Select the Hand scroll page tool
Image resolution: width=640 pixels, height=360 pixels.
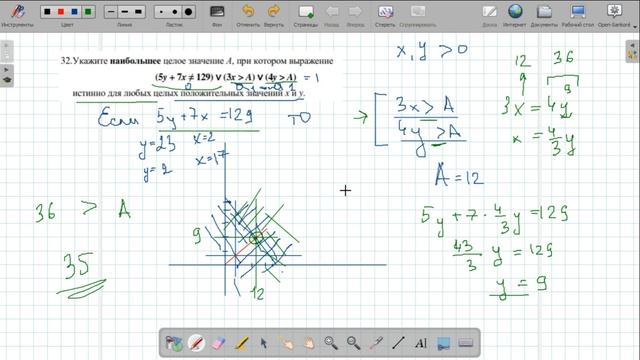click(x=309, y=343)
